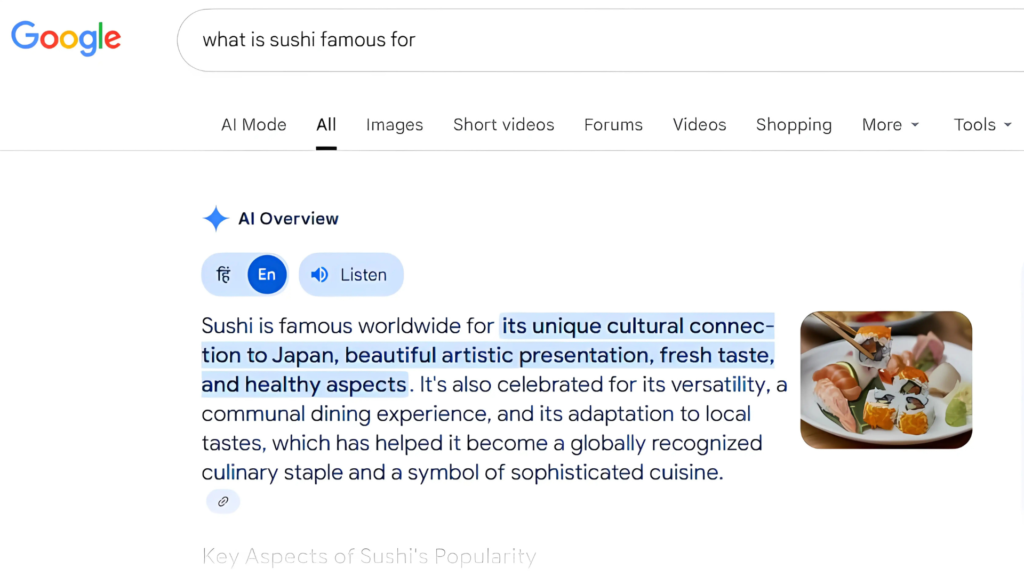1024x576 pixels.
Task: Open the Shopping tab
Action: 793,125
